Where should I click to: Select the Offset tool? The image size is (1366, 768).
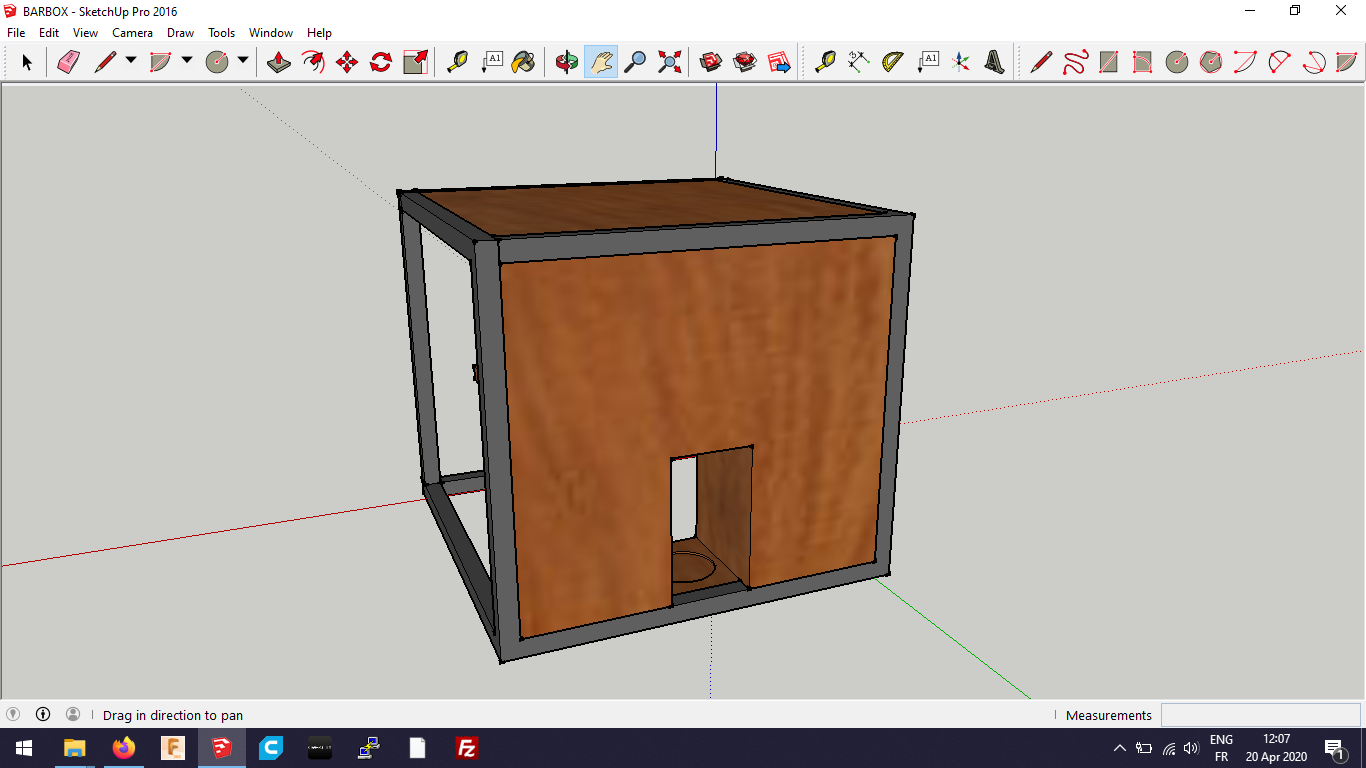click(x=313, y=62)
